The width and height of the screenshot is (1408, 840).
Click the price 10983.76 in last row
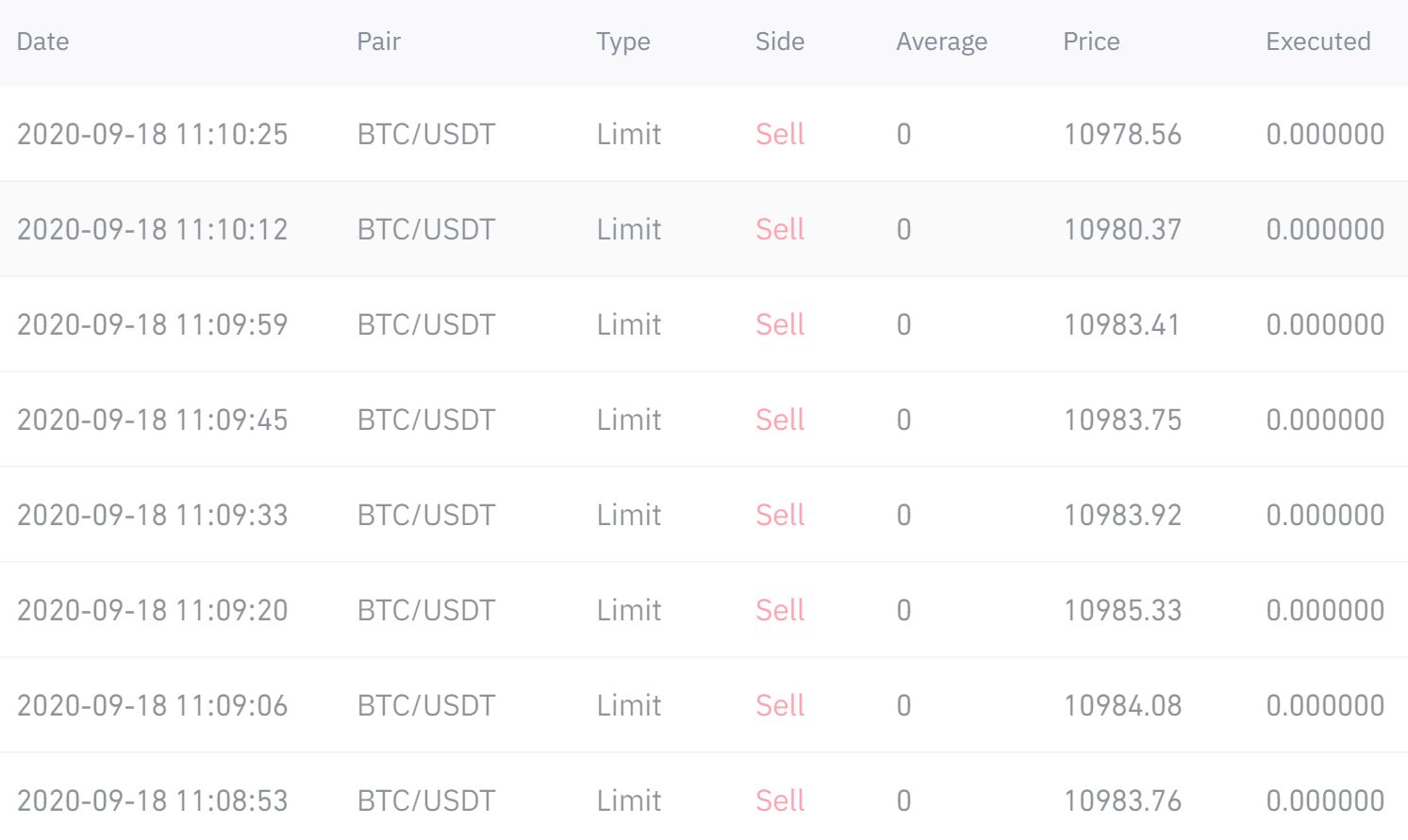coord(1122,800)
